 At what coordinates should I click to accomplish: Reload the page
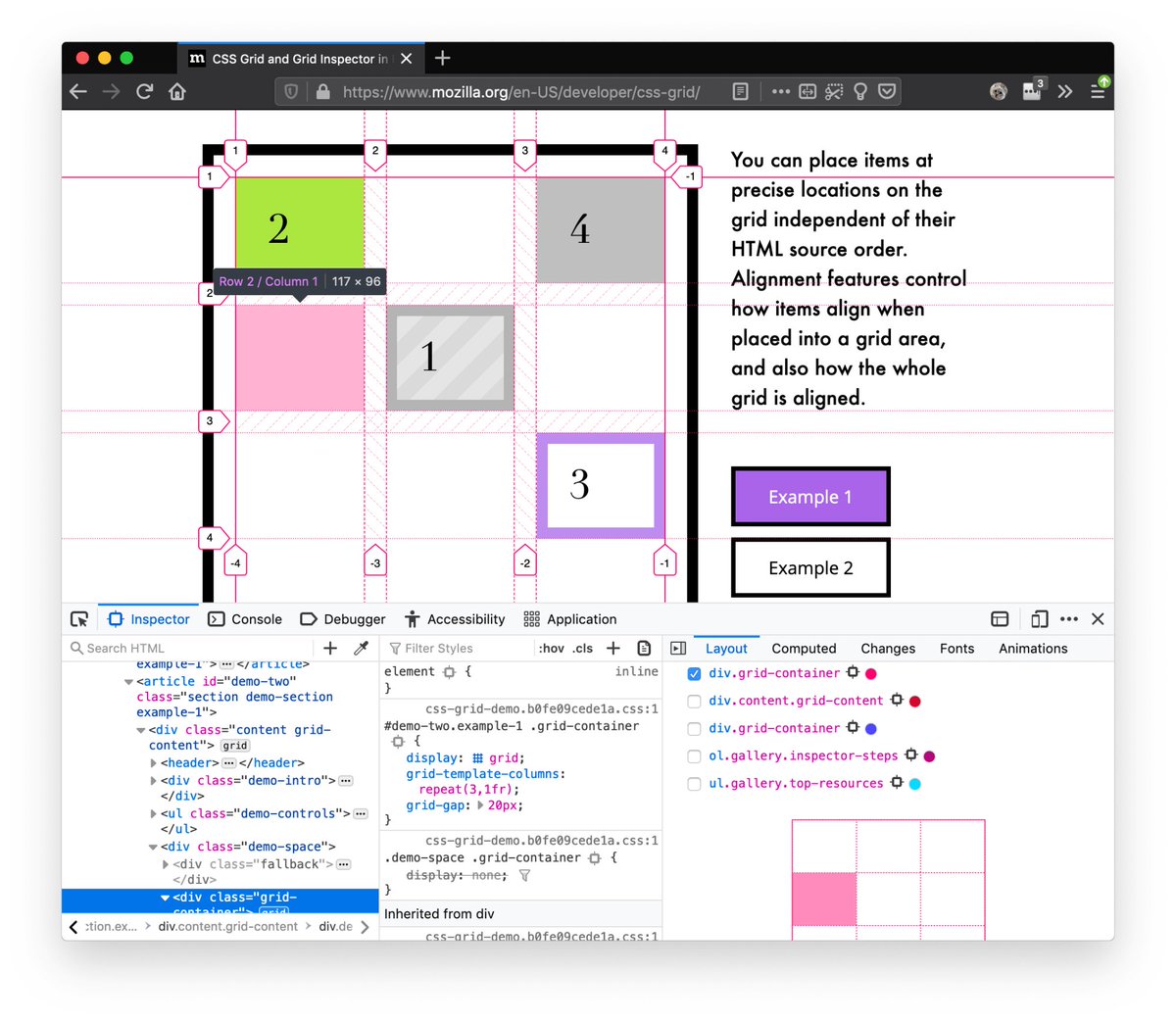click(144, 91)
